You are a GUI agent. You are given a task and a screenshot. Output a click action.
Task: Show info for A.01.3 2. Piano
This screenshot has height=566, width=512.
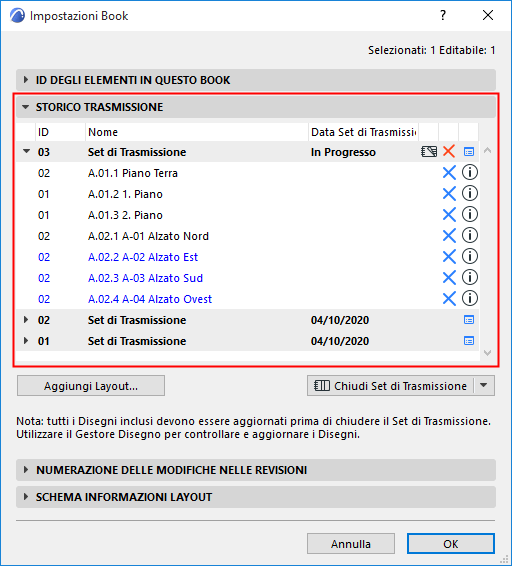click(x=470, y=214)
